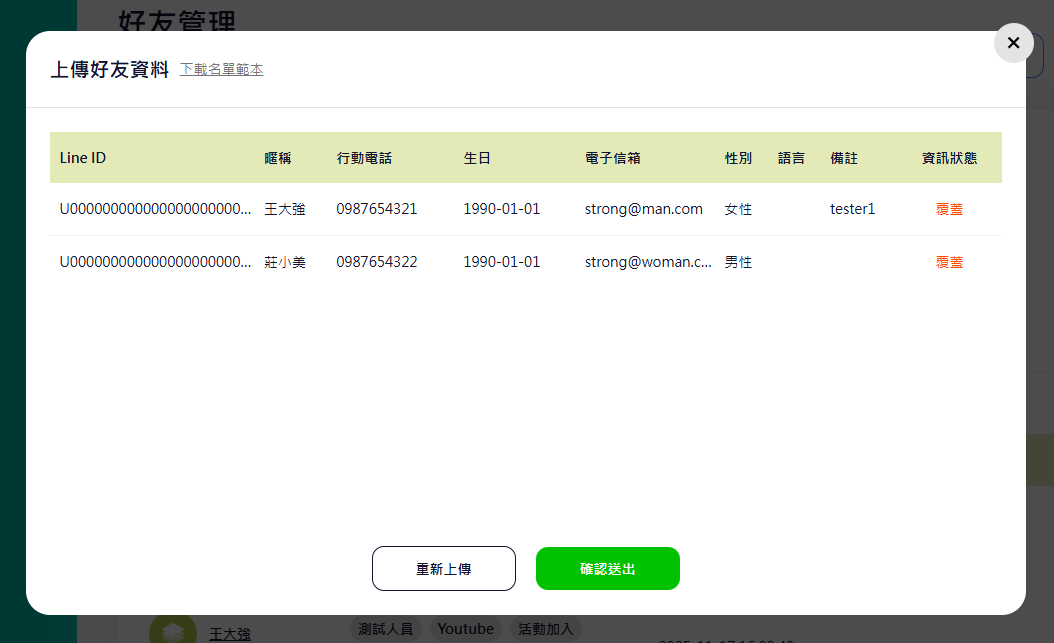Select the 莊小美 nickname cell
This screenshot has width=1054, height=643.
(284, 262)
